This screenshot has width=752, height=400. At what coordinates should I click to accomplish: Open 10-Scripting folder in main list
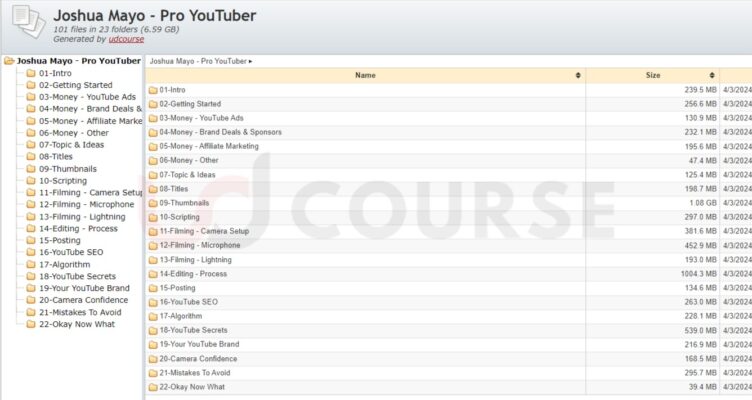179,217
